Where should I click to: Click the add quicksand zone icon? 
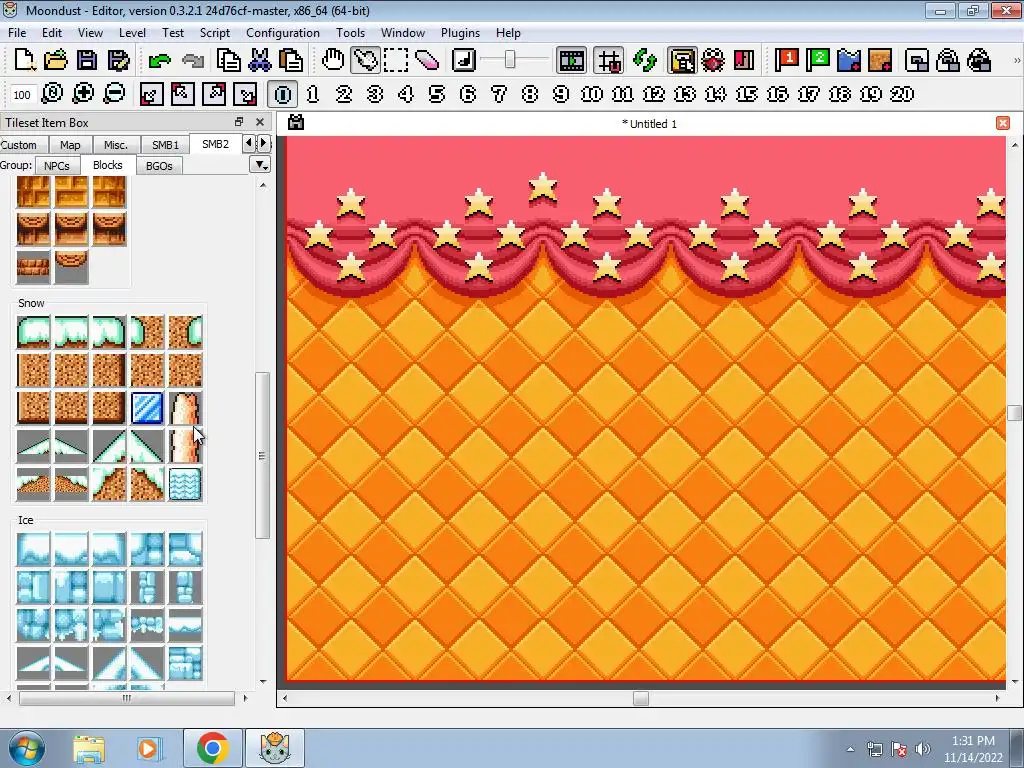[880, 60]
